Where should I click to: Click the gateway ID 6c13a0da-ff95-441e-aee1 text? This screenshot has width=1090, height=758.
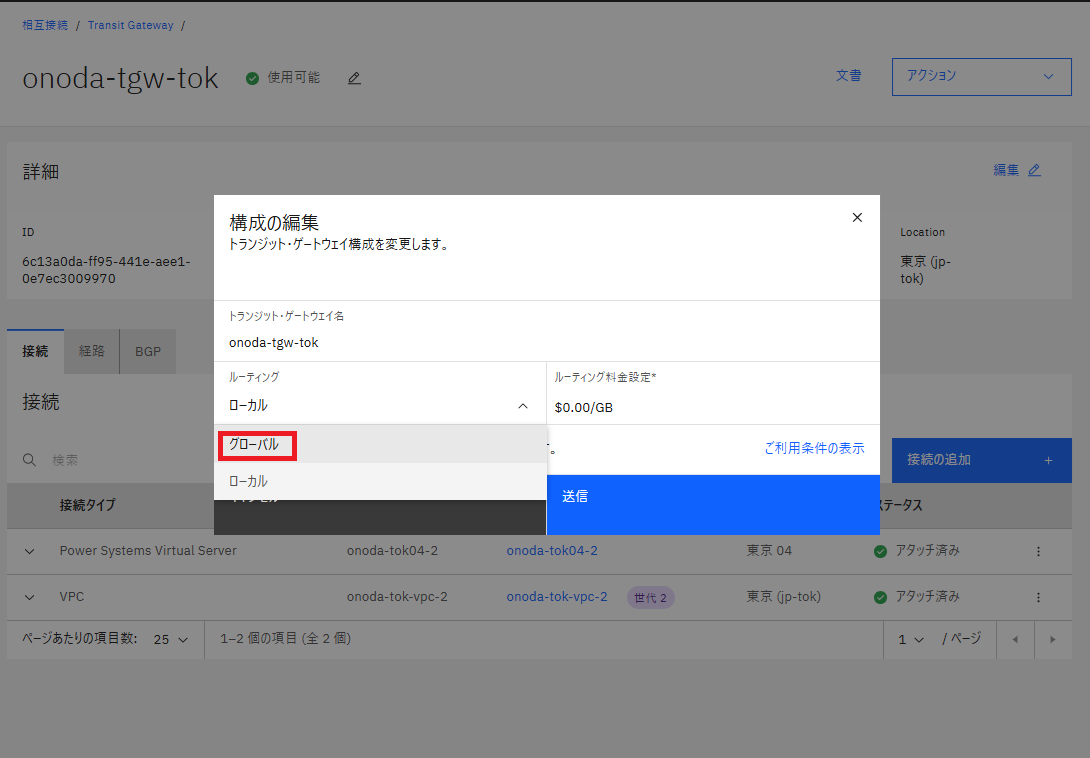106,270
